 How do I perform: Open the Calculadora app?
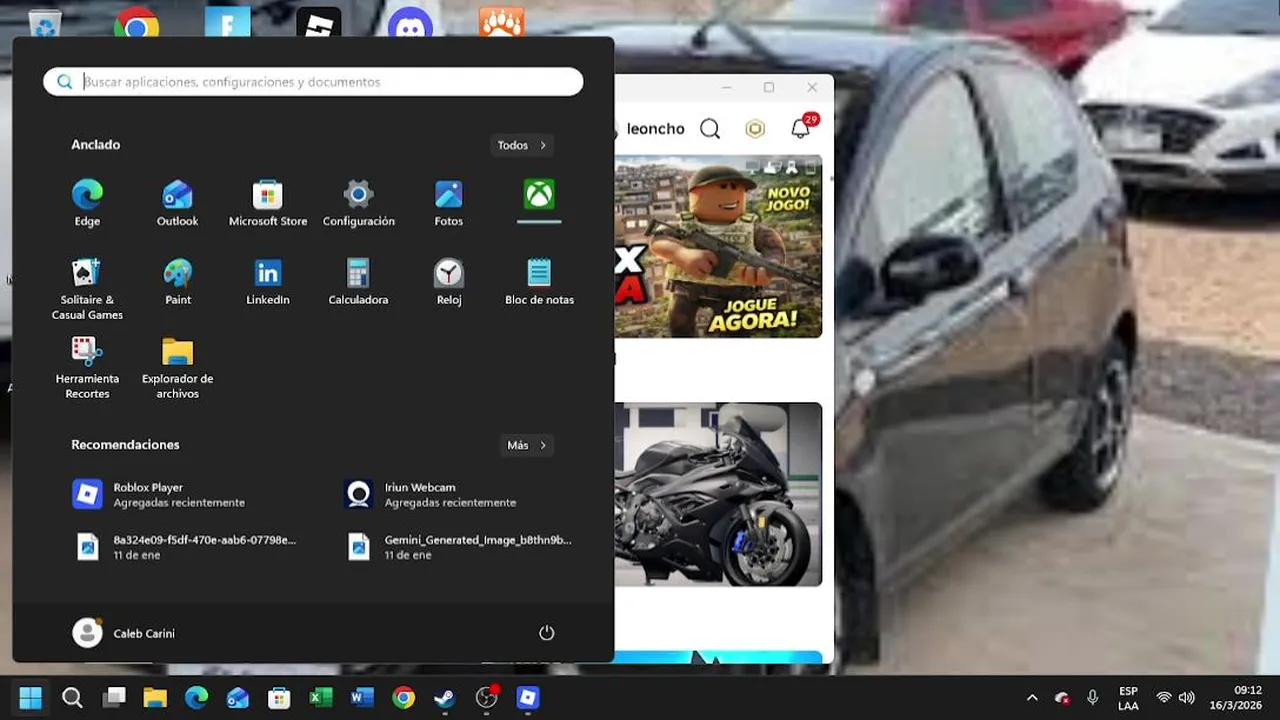(x=358, y=282)
